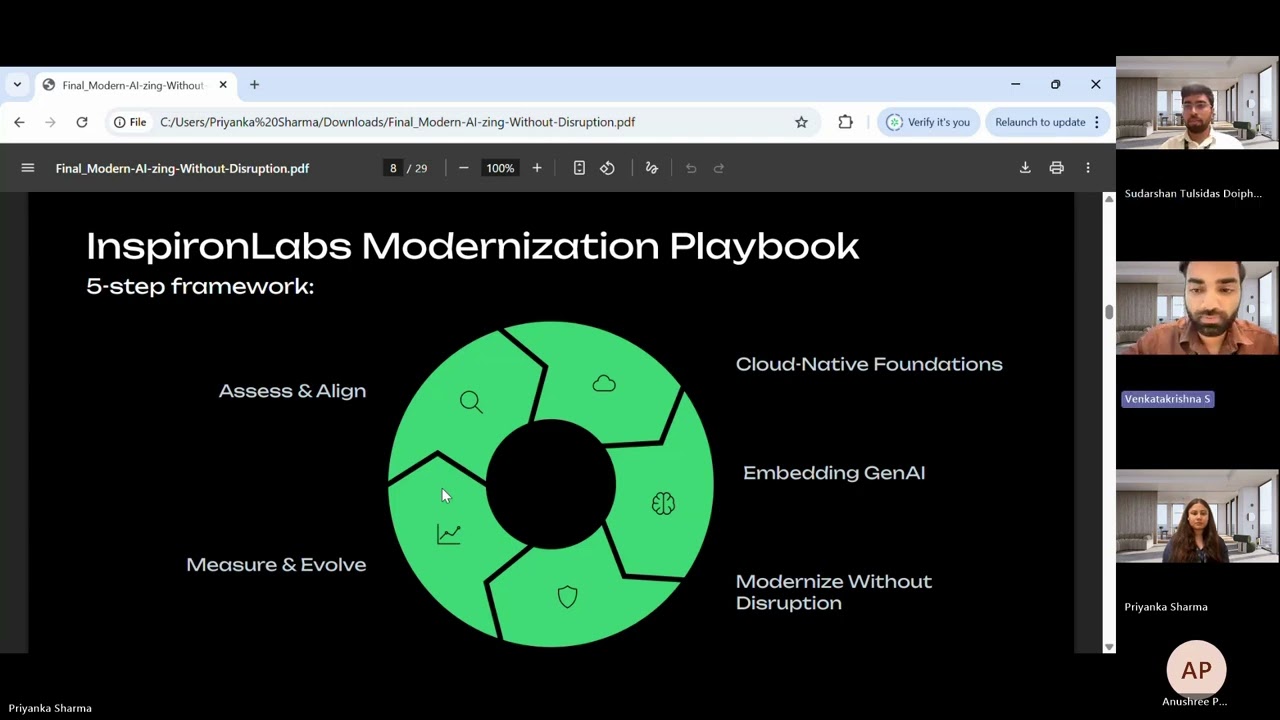Download the PDF file
The width and height of the screenshot is (1280, 720).
click(1025, 168)
